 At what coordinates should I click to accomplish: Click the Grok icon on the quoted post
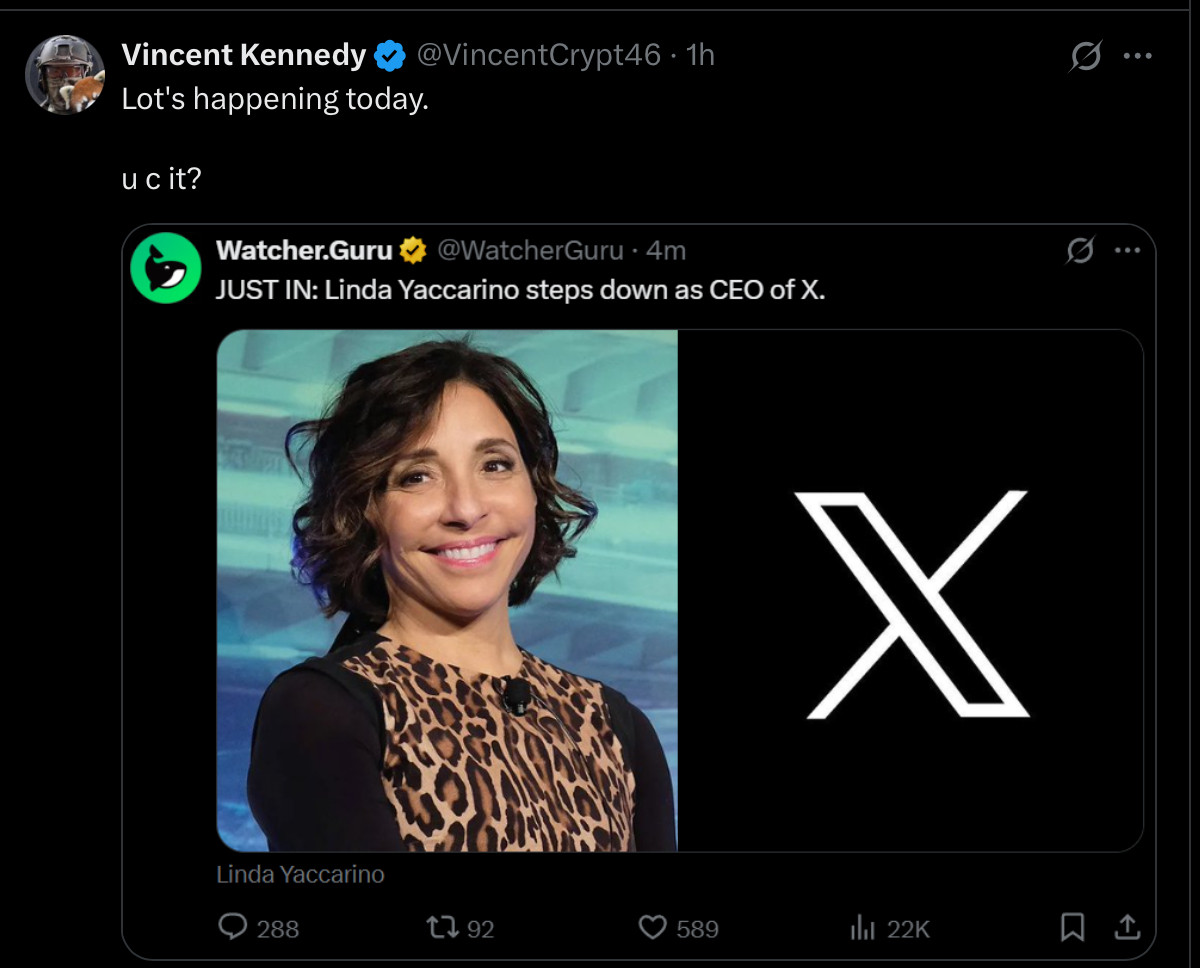coord(1080,250)
